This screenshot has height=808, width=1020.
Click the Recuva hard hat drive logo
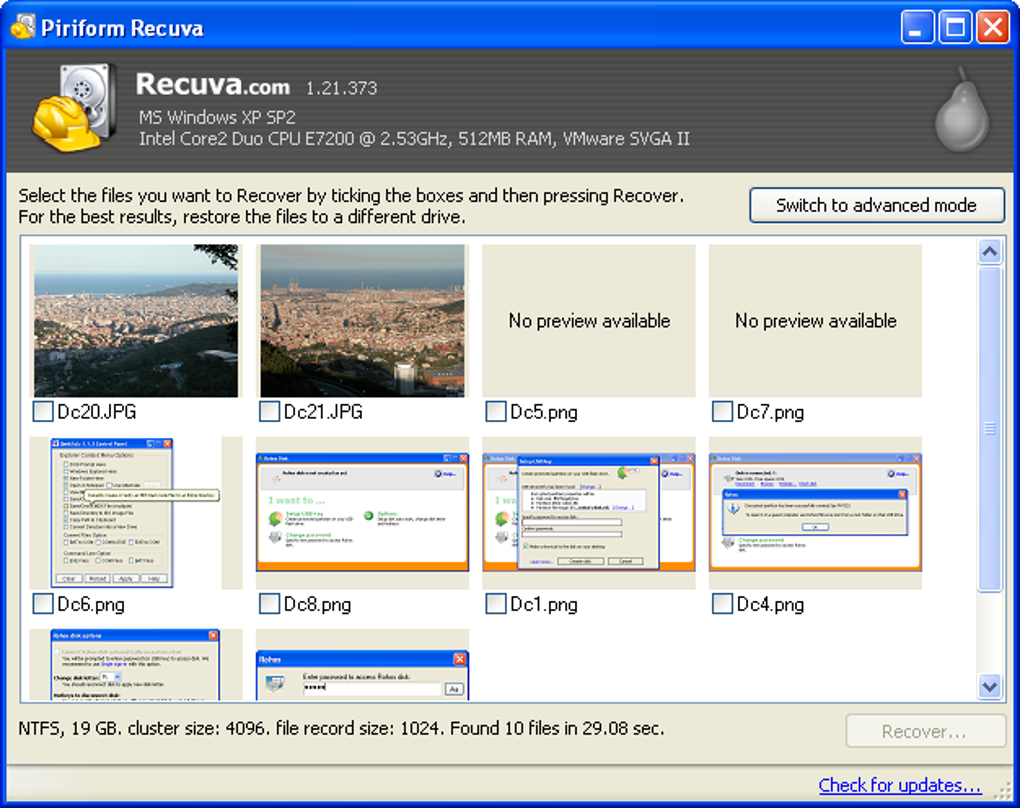click(x=75, y=107)
